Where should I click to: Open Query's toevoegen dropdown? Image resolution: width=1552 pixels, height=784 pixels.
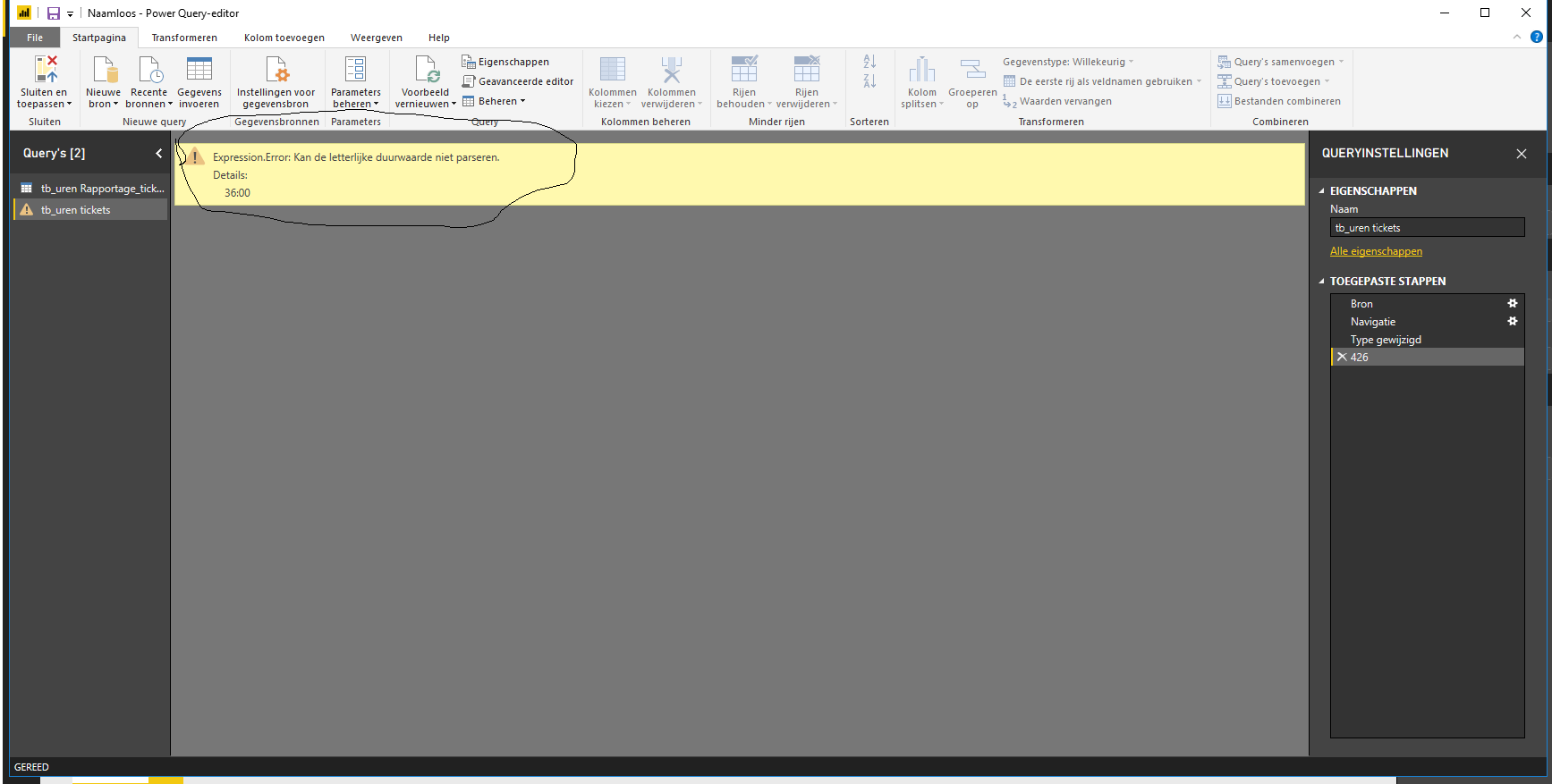[1273, 81]
